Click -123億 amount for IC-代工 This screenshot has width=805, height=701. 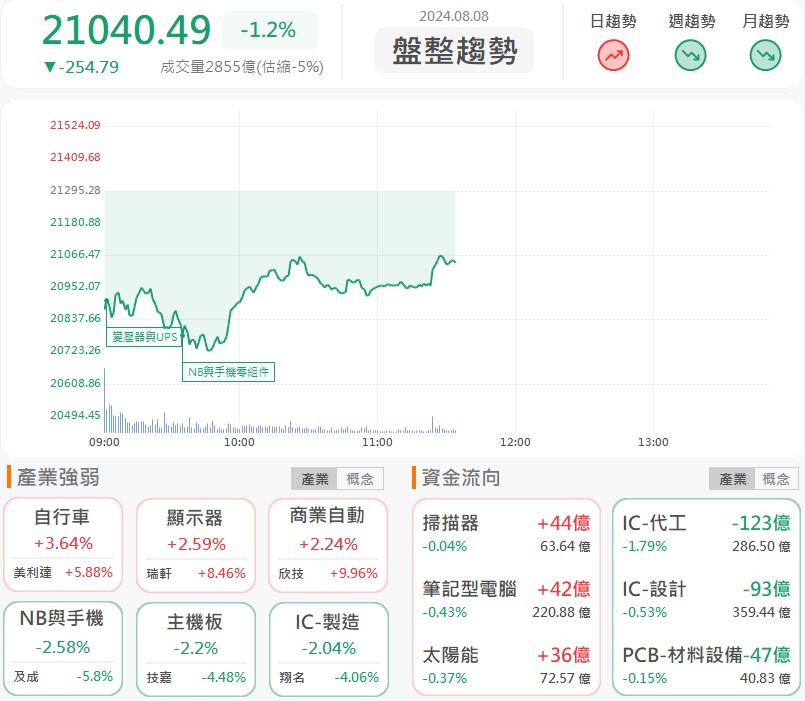761,523
